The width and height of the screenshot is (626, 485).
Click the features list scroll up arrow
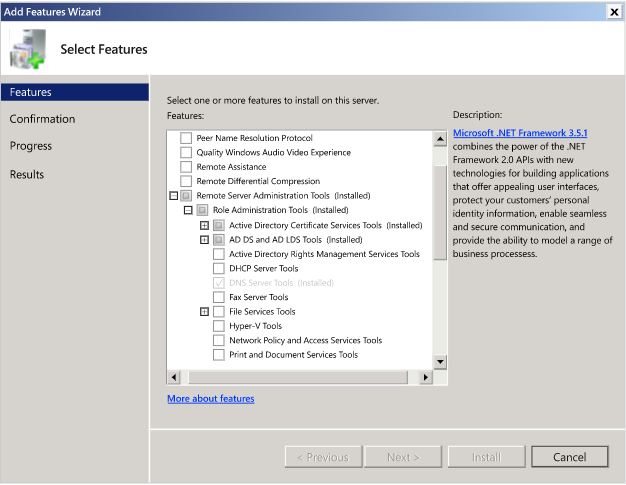[440, 139]
